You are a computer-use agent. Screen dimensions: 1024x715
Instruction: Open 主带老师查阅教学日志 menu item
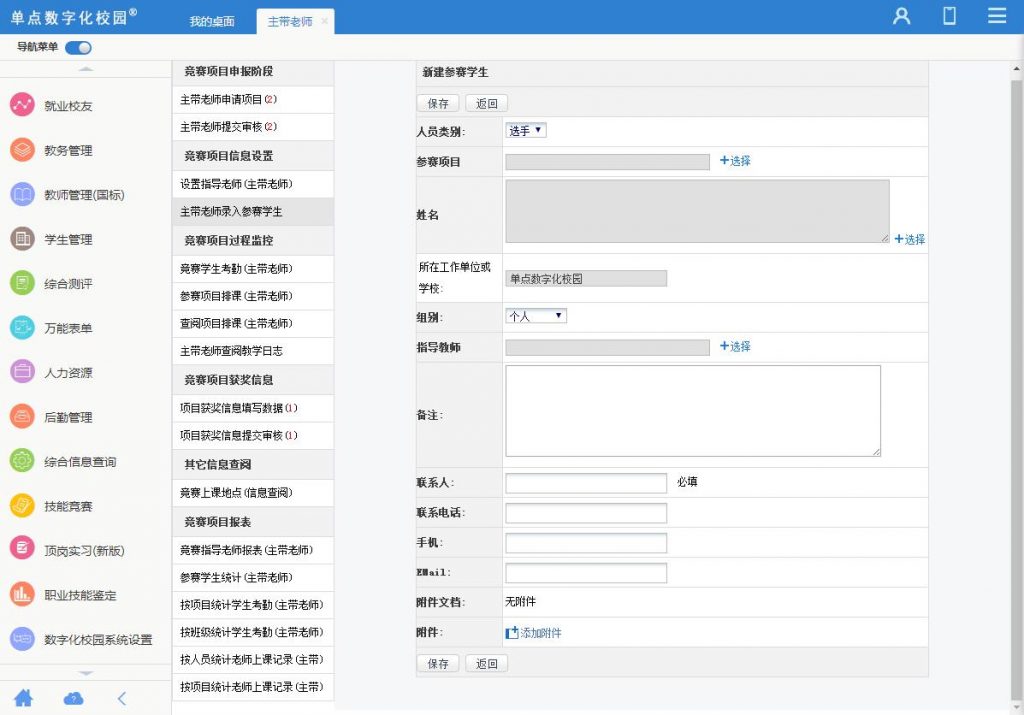pyautogui.click(x=253, y=351)
